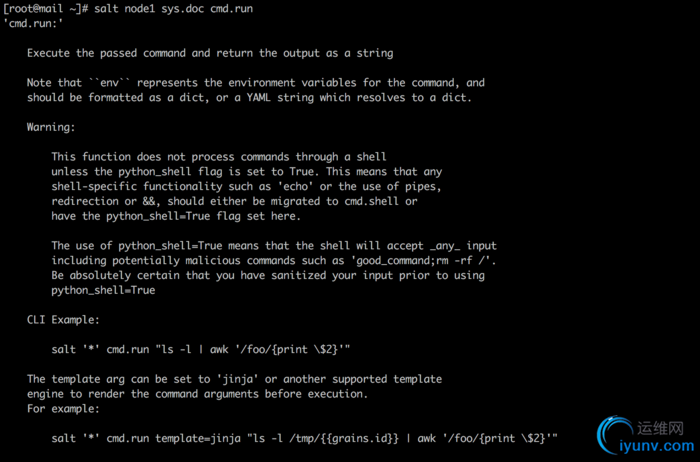
Task: Click the word 'Execute' in description
Action: [48, 53]
